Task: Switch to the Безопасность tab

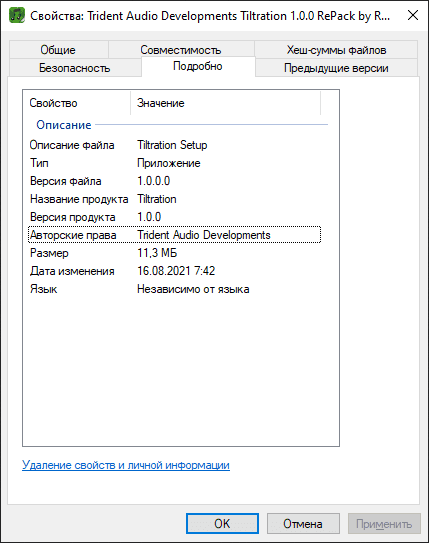Action: click(75, 68)
